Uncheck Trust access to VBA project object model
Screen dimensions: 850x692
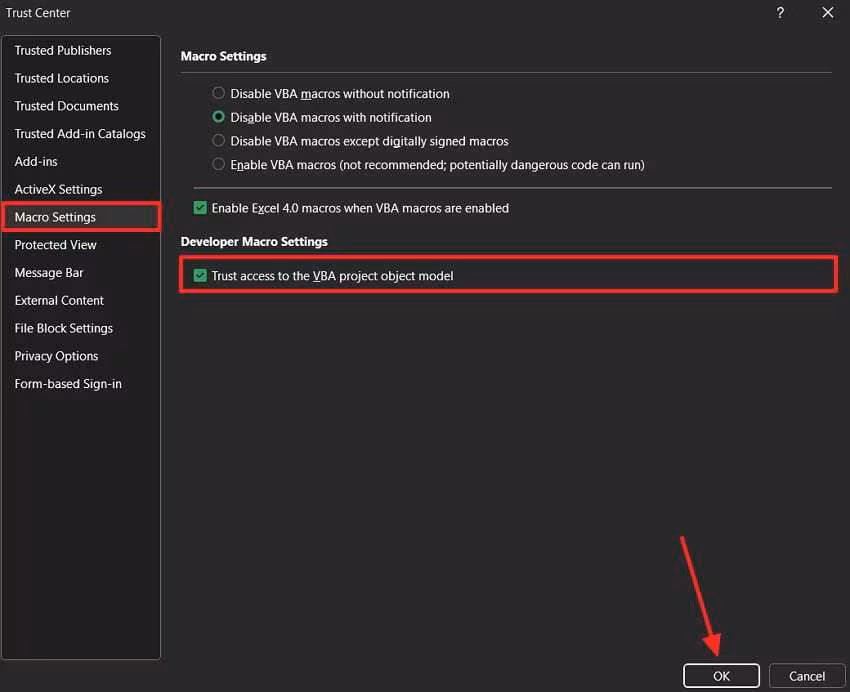pyautogui.click(x=201, y=275)
